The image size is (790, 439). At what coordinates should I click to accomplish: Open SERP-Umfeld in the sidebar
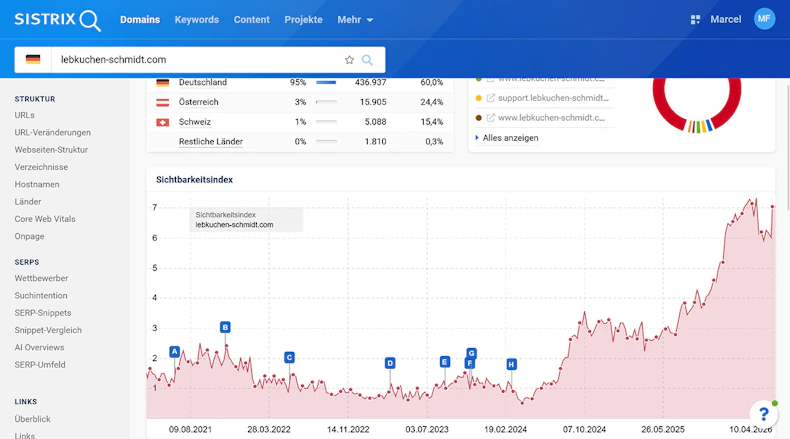point(40,365)
